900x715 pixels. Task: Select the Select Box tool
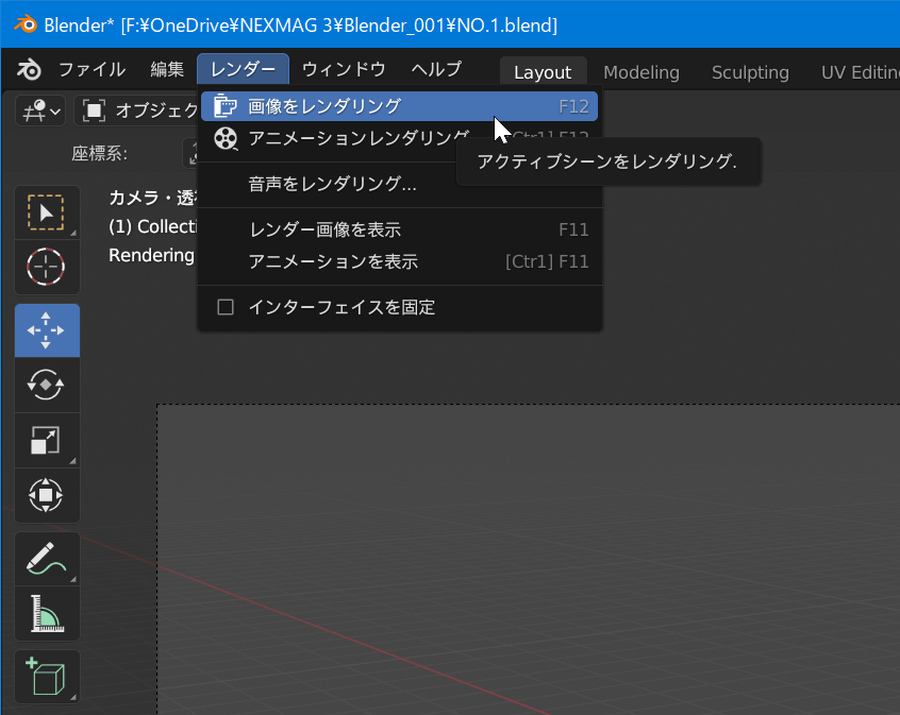(46, 212)
